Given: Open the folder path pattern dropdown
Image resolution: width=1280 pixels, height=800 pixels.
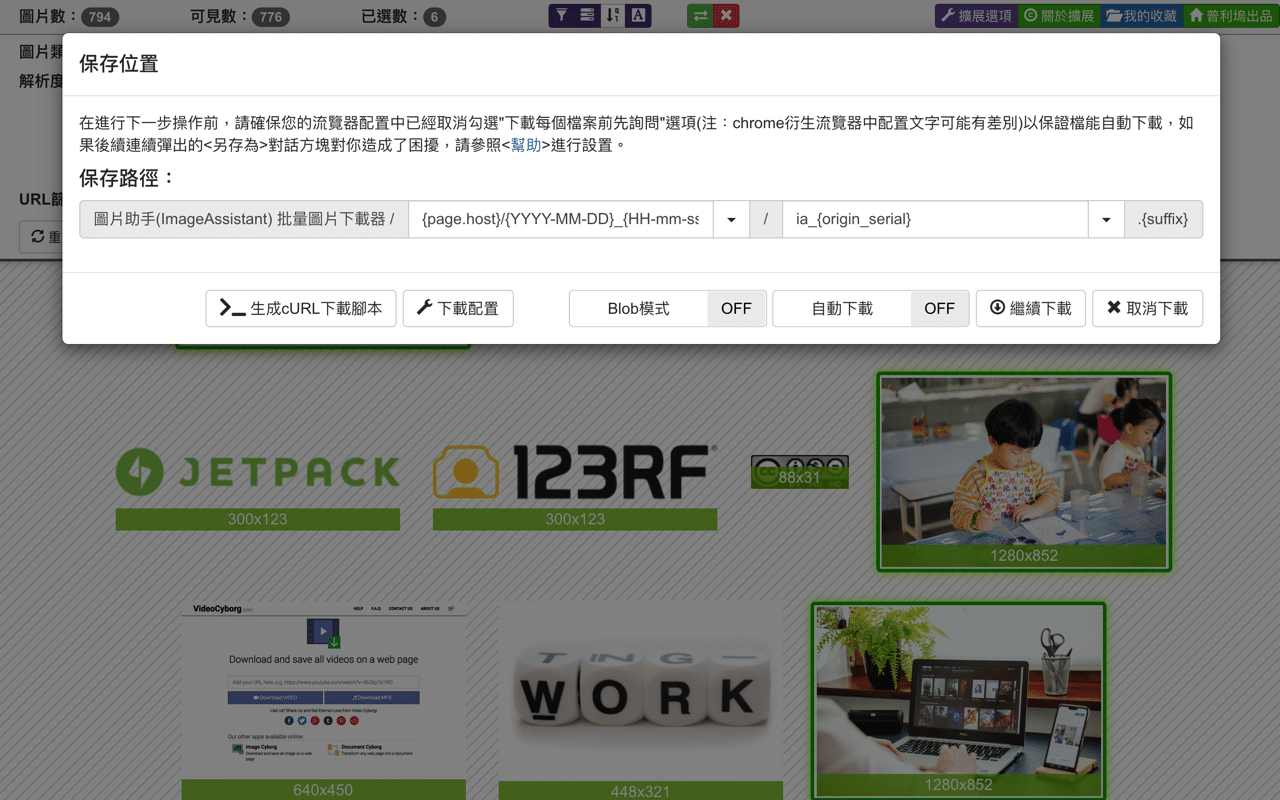Looking at the screenshot, I should point(729,219).
